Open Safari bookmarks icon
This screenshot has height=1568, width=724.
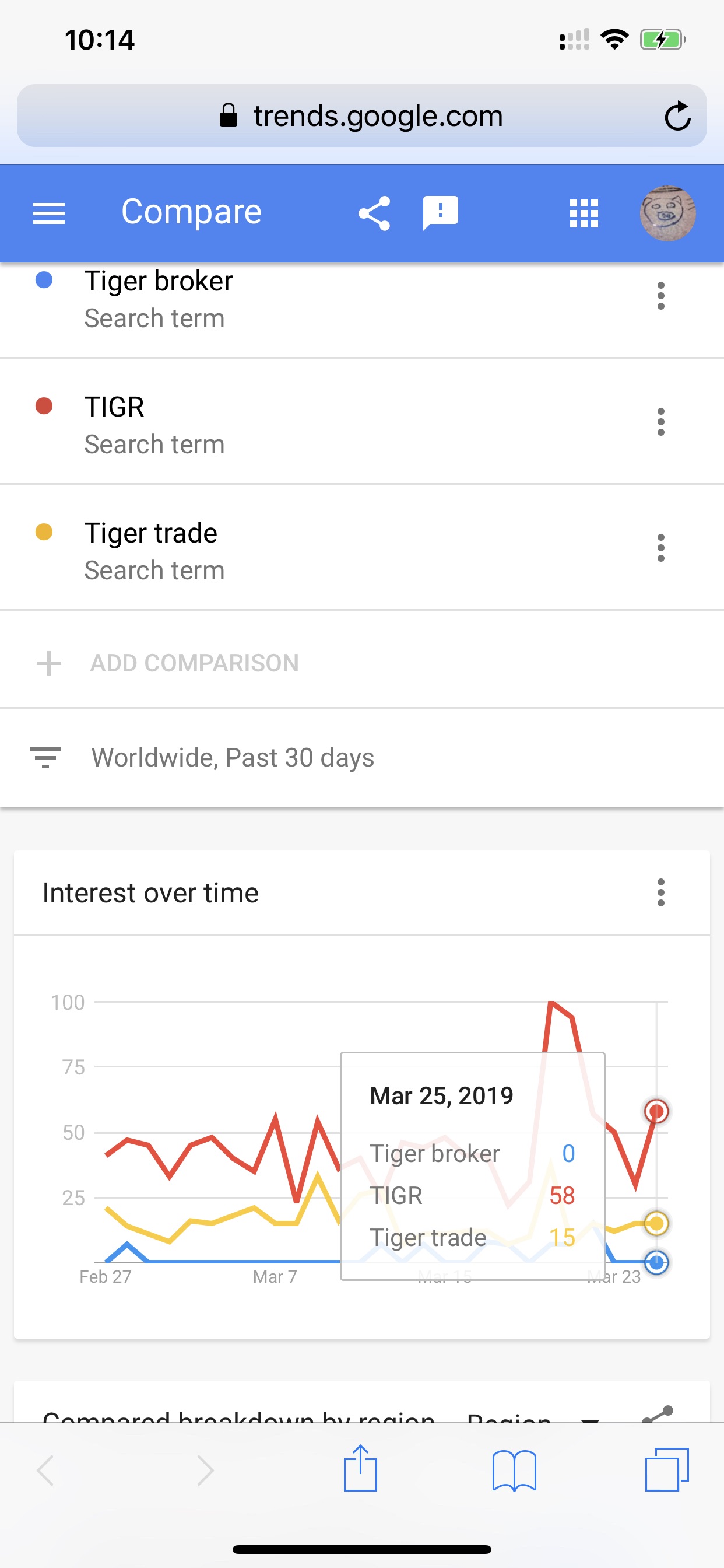pyautogui.click(x=514, y=1471)
